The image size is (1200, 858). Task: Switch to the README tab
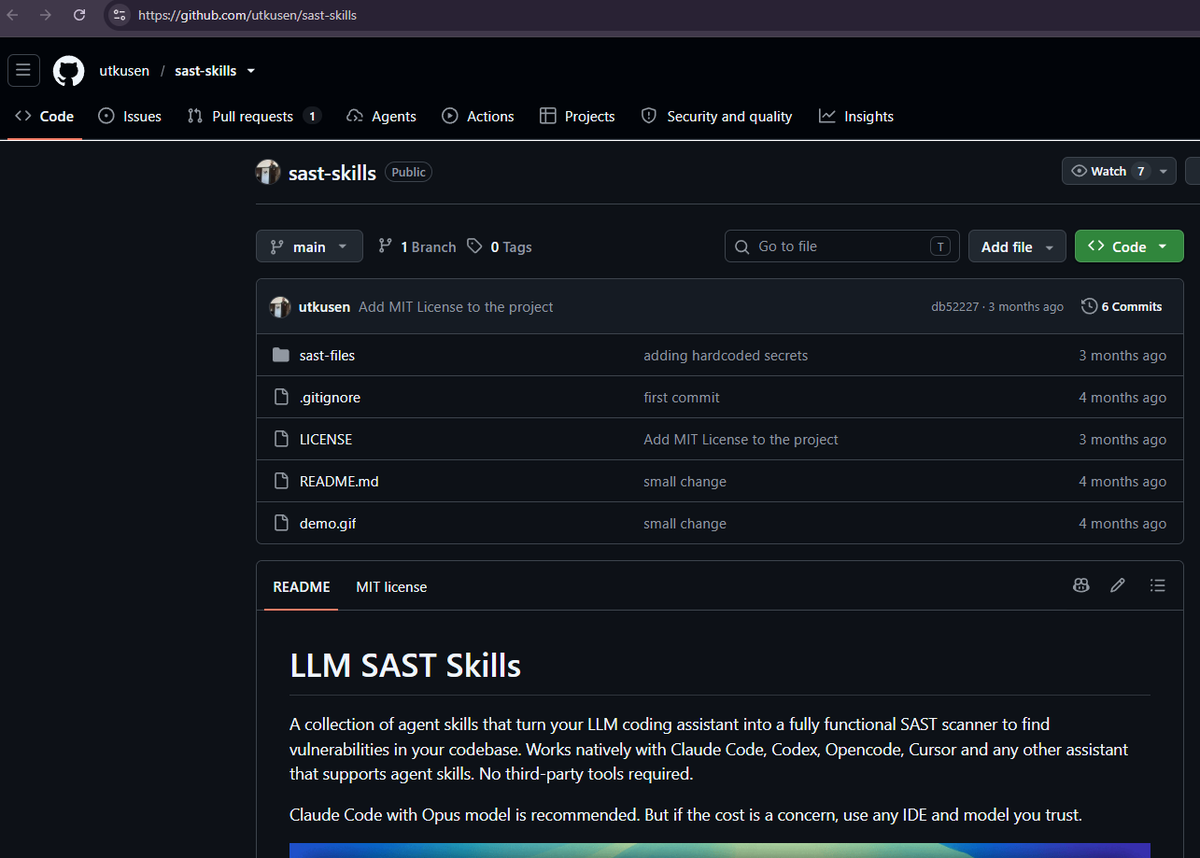pos(301,587)
